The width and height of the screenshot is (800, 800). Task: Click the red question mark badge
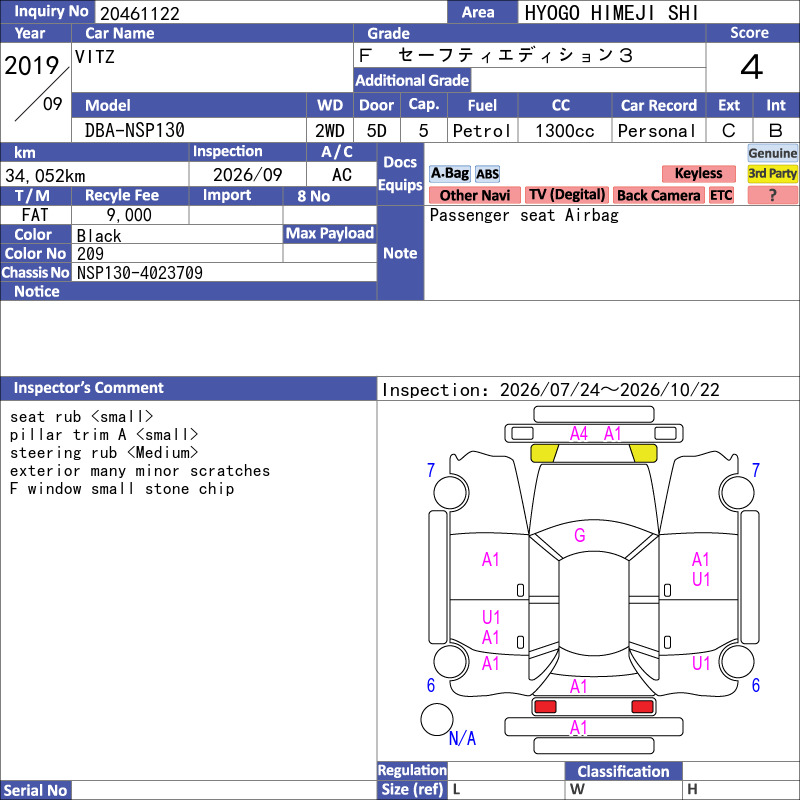[x=772, y=195]
